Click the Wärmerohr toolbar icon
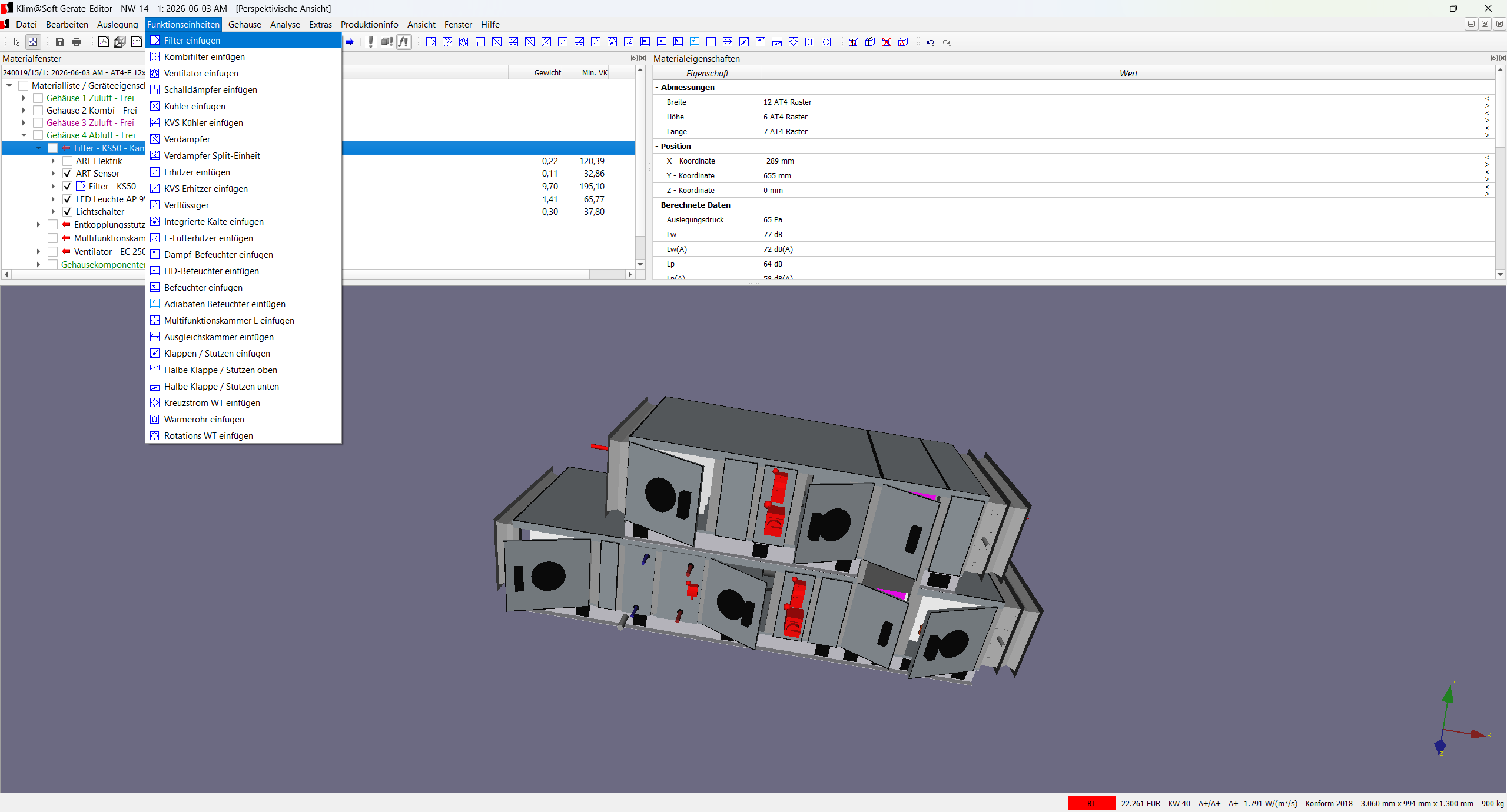Image resolution: width=1507 pixels, height=812 pixels. click(810, 42)
